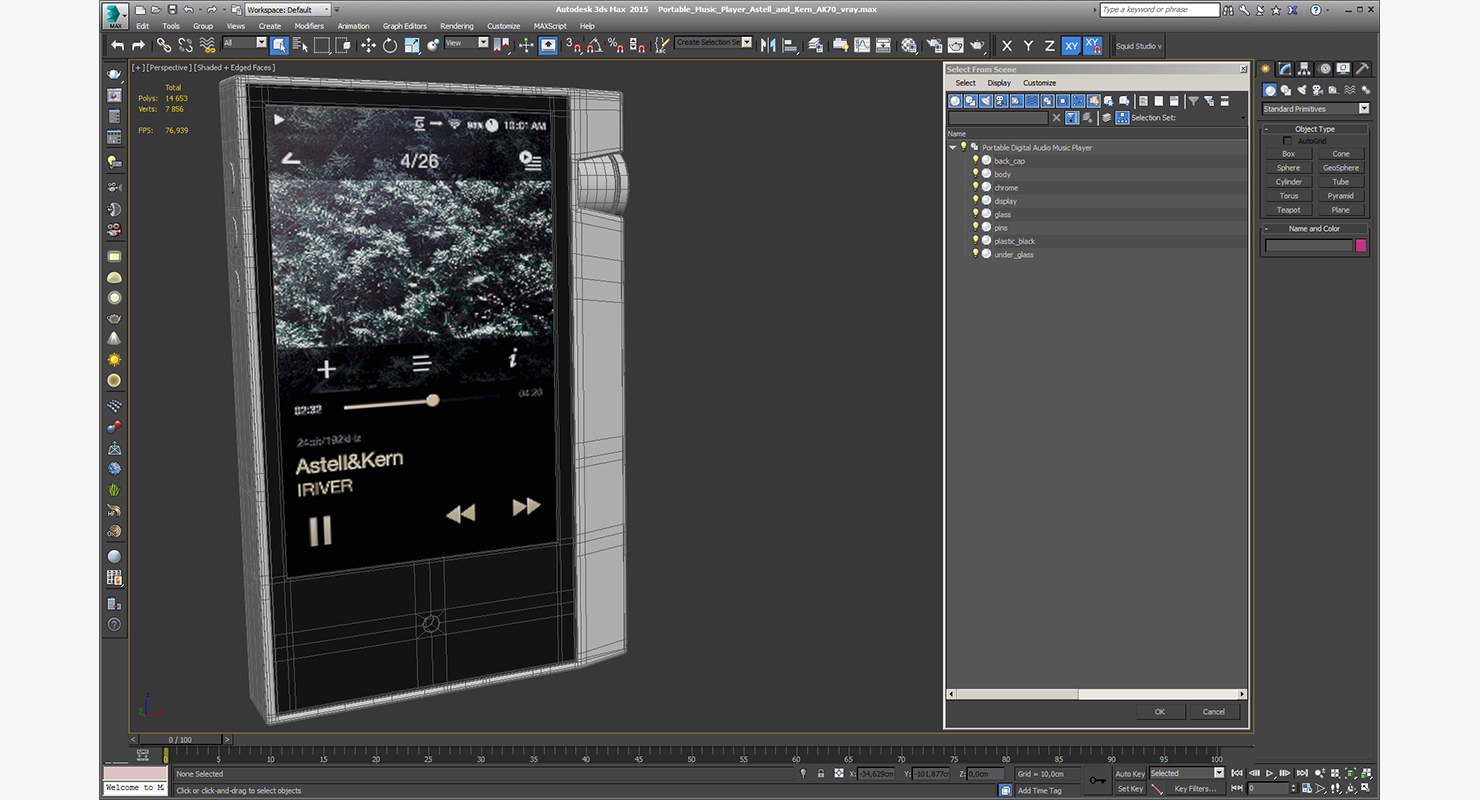Toggle Display Geometry filter in Select From Scene
This screenshot has width=1480, height=800.
tap(955, 101)
